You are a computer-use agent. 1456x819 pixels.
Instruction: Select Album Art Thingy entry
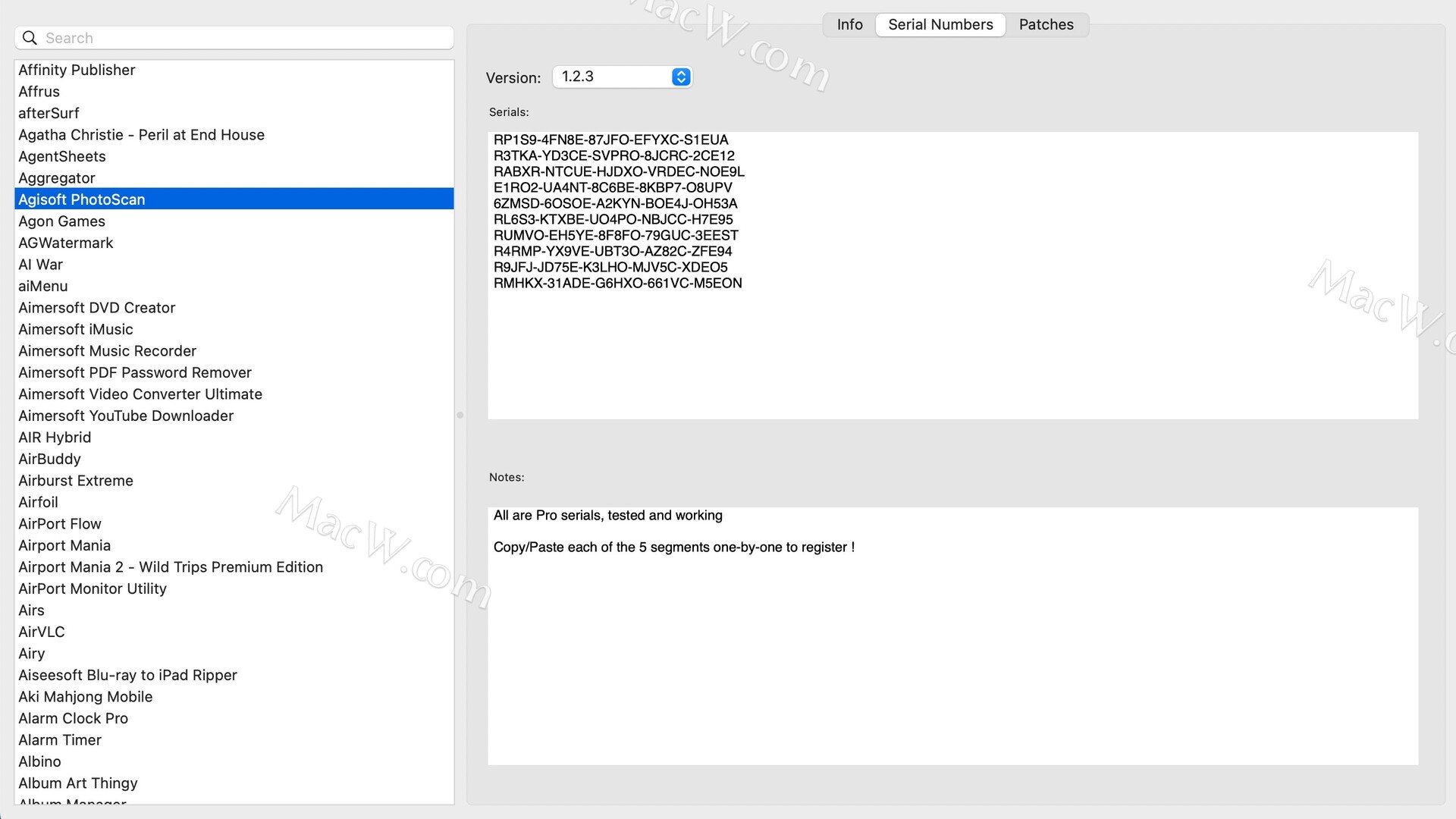click(x=234, y=783)
